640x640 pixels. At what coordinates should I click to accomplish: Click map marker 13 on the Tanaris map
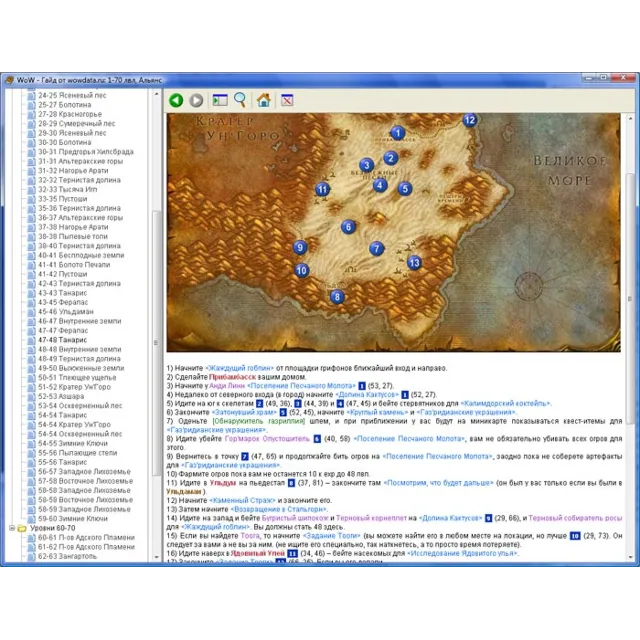point(414,262)
